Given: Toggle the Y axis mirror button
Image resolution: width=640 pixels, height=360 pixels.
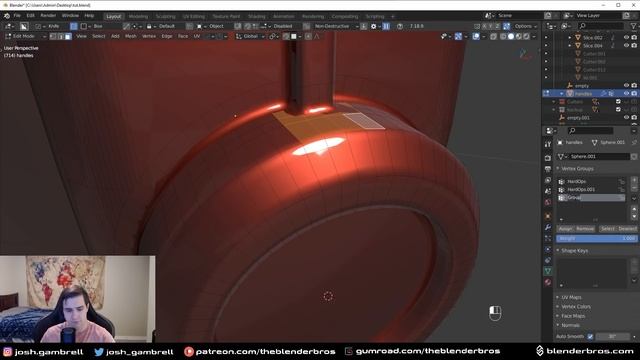Looking at the screenshot, I should click(491, 26).
